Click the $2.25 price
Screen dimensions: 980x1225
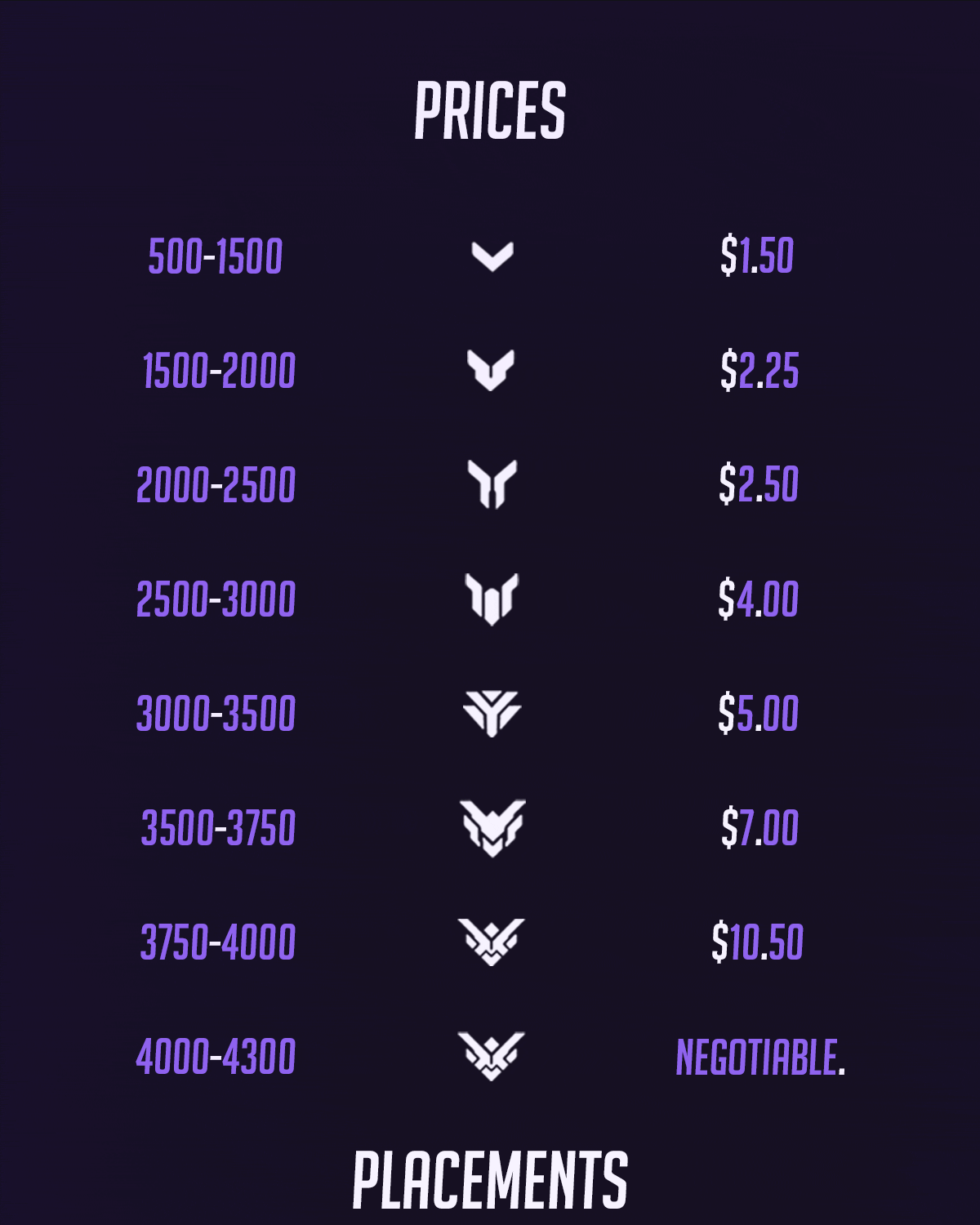[759, 371]
